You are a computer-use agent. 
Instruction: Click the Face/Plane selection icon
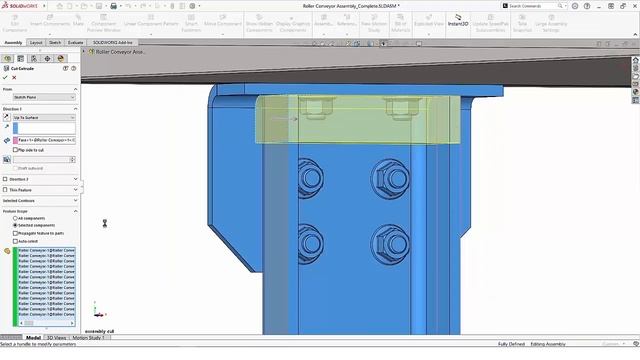tap(7, 140)
